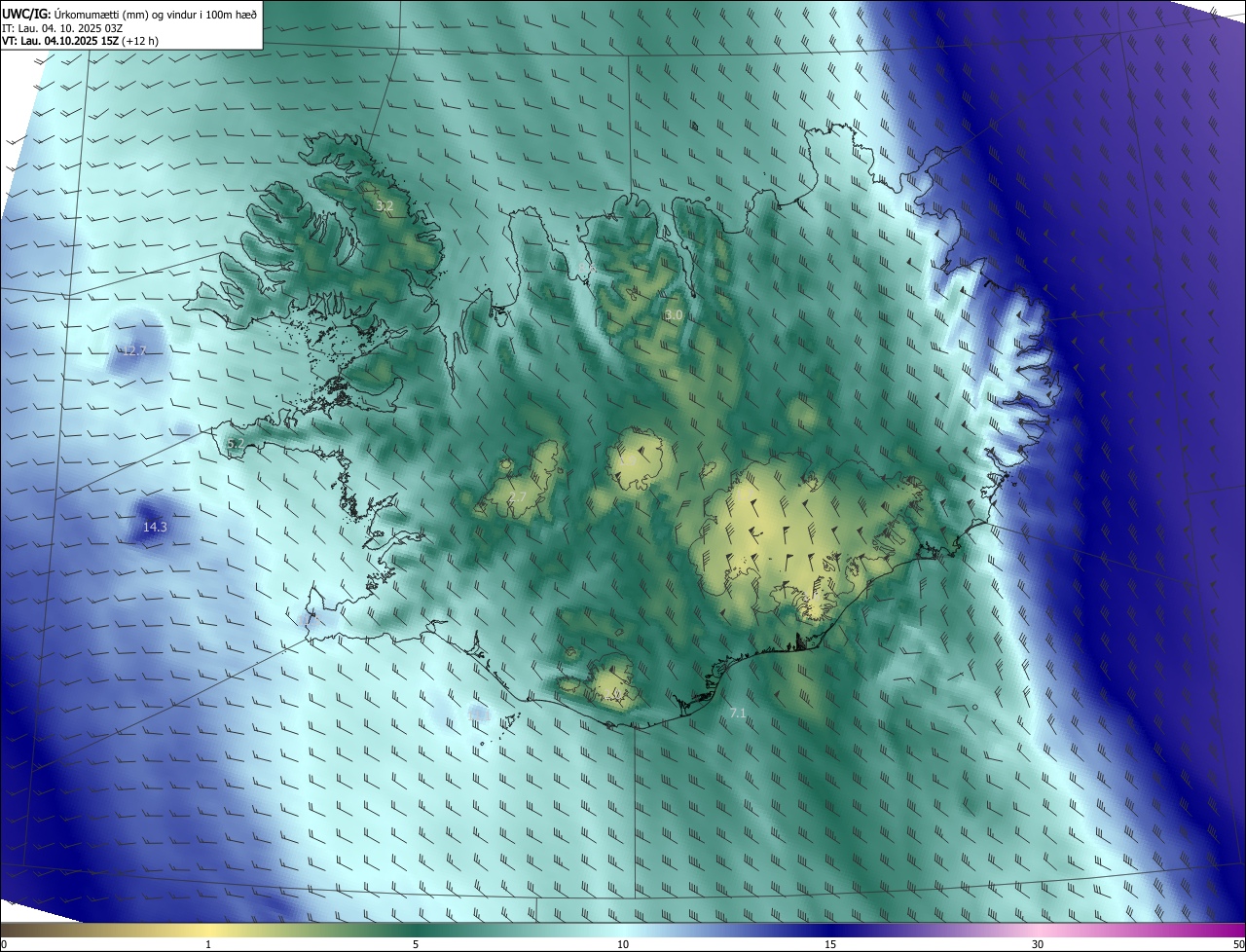Click the '0' label on the color scale

[4, 945]
